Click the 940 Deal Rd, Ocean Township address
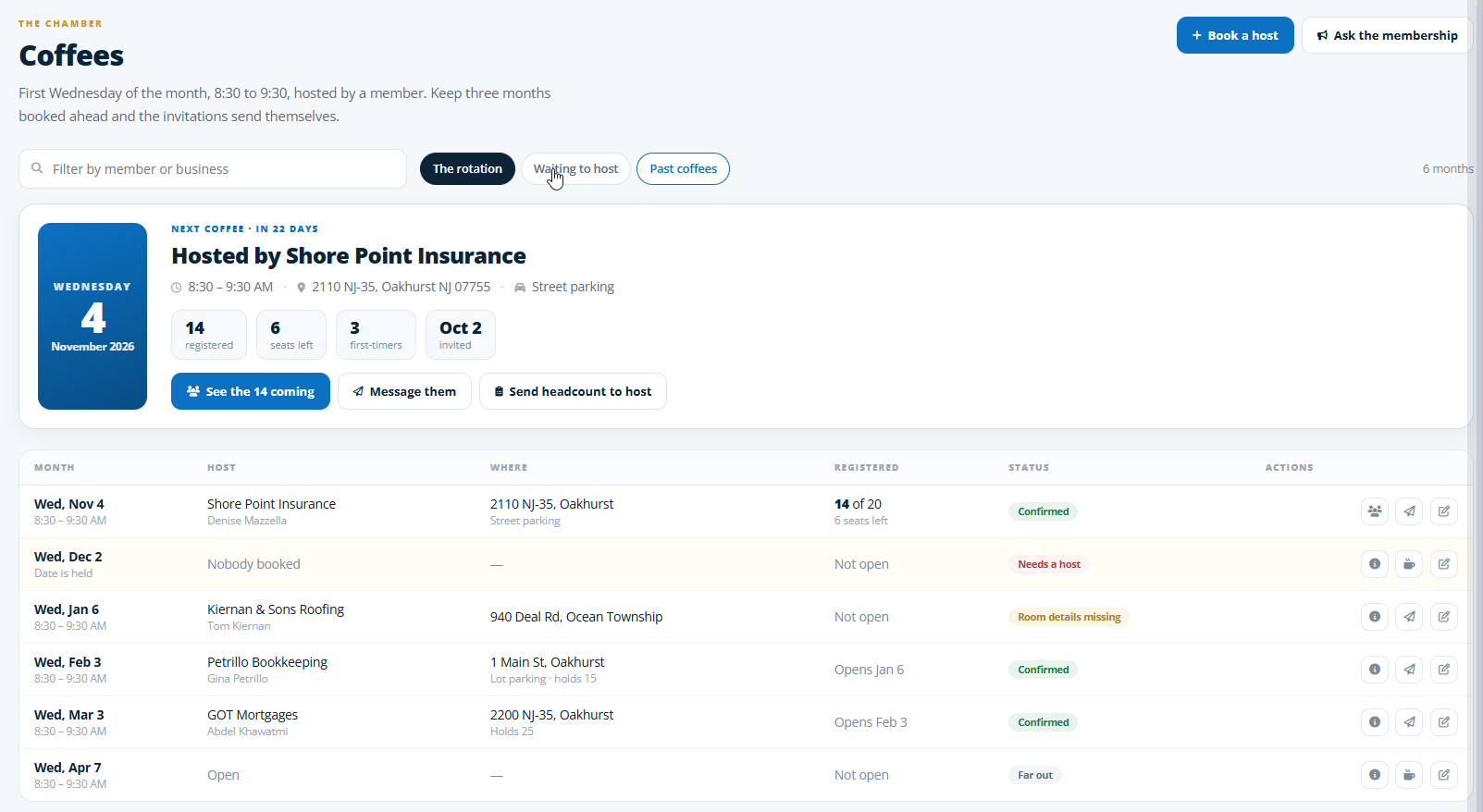This screenshot has width=1483, height=812. point(576,617)
